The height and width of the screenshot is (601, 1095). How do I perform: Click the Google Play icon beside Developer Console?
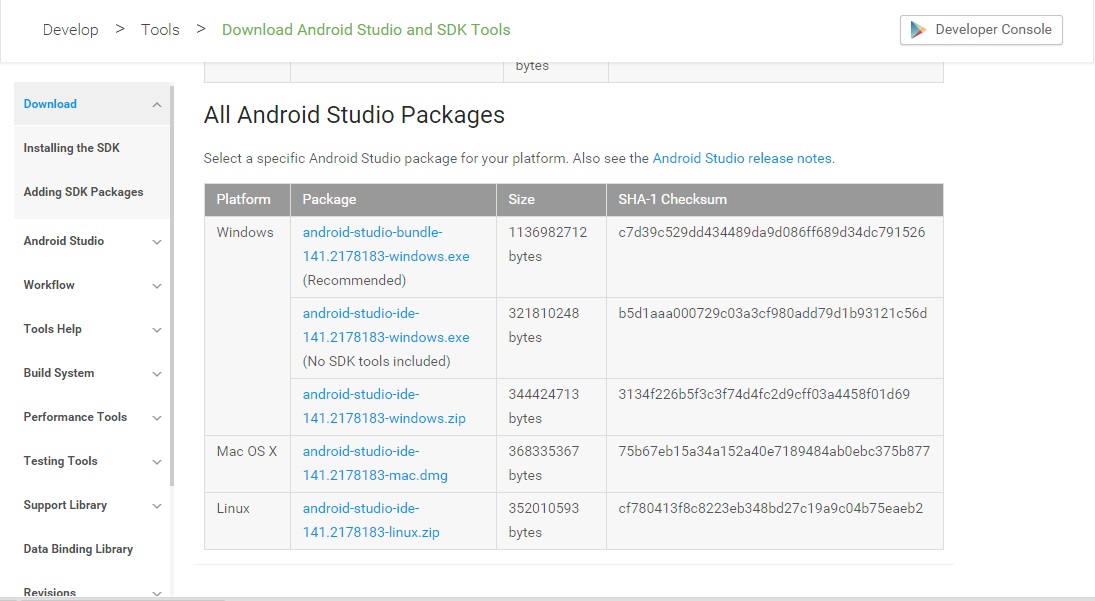pyautogui.click(x=916, y=29)
